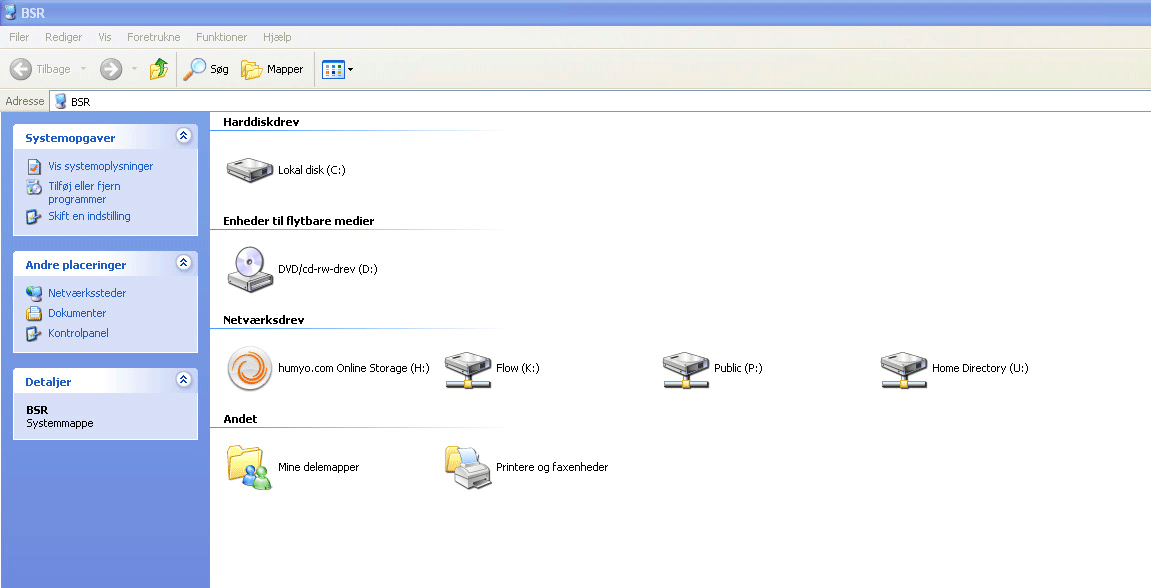Click the Søg toolbar button

pyautogui.click(x=207, y=69)
